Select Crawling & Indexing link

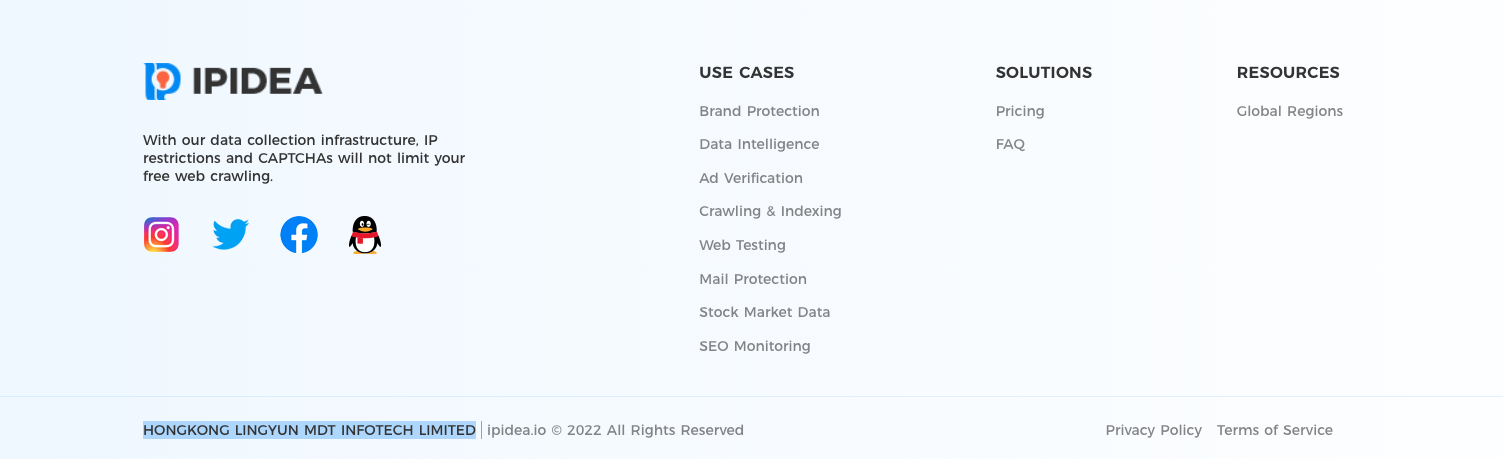(x=770, y=211)
